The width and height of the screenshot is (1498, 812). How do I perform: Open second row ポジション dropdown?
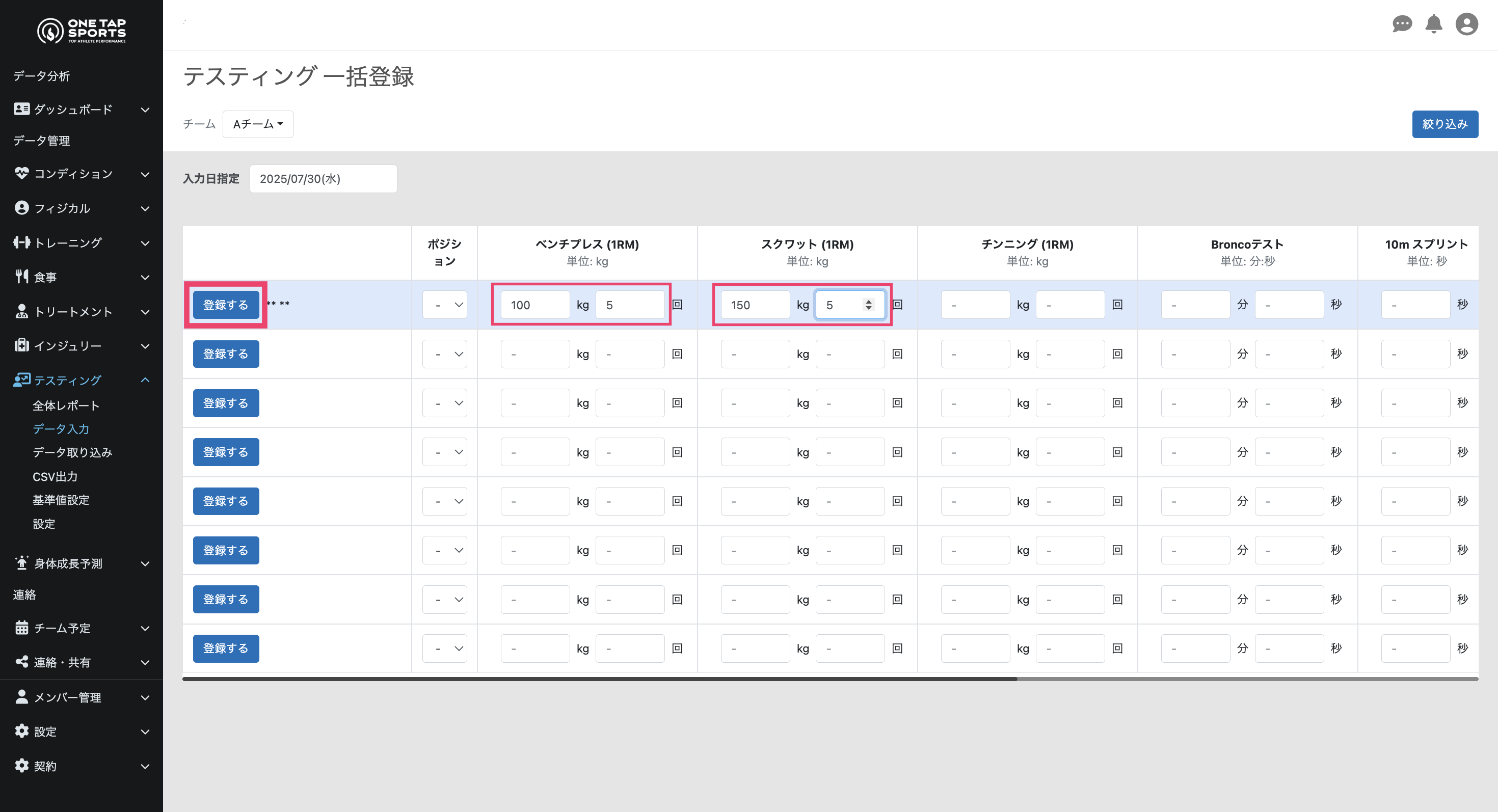[x=445, y=354]
